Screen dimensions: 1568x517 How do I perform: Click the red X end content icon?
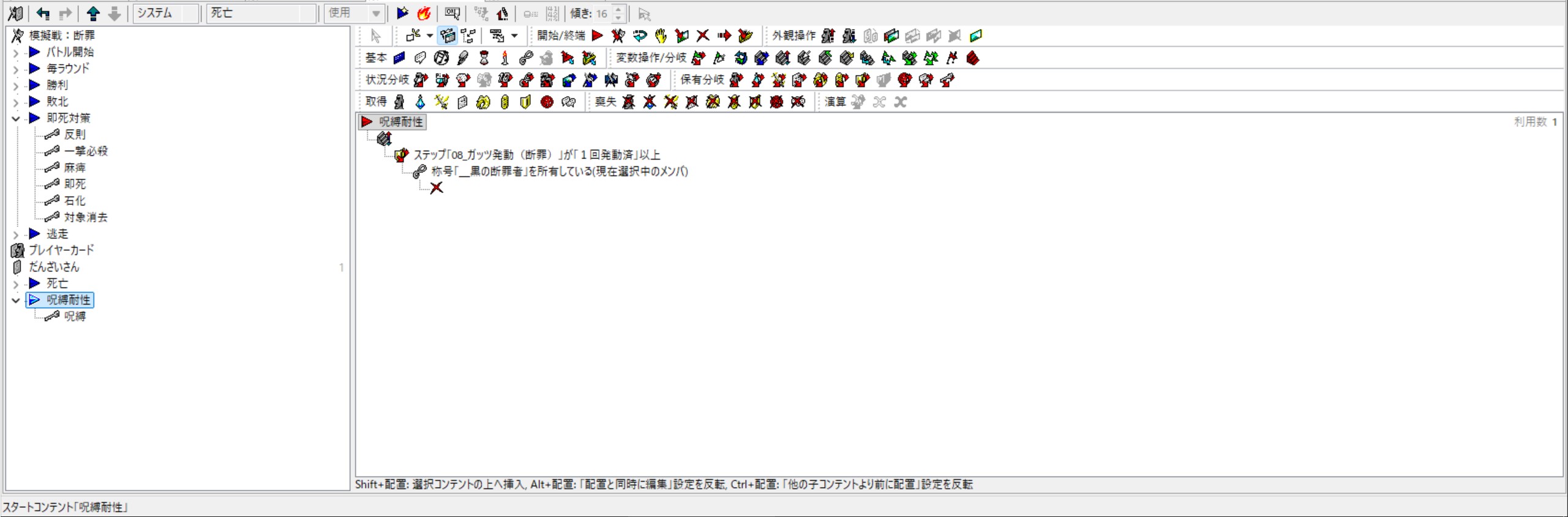point(703,36)
